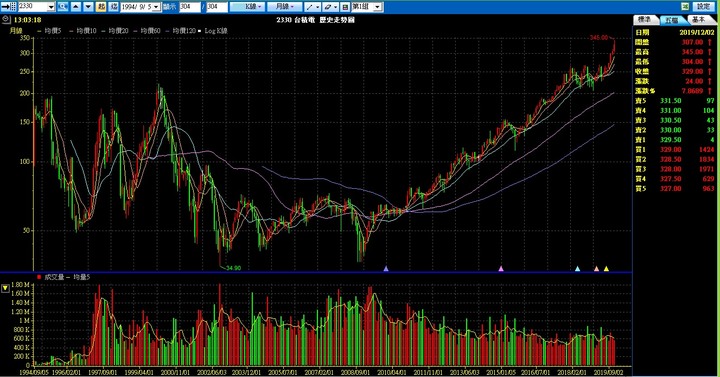Open the stock code 2330 dropdown arrow
The image size is (720, 377).
click(x=51, y=7)
